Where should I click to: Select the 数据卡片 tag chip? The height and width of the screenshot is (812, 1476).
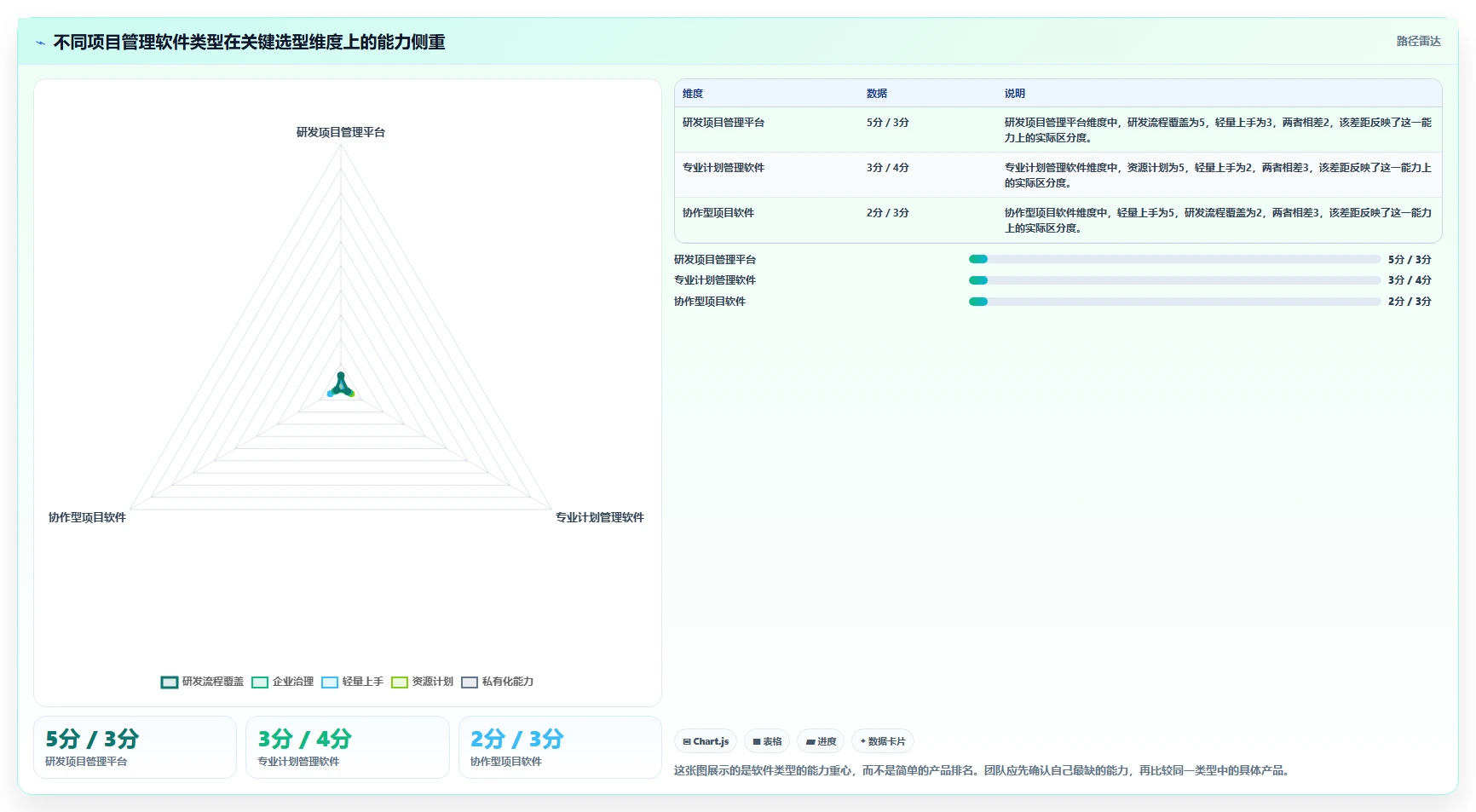click(x=883, y=741)
